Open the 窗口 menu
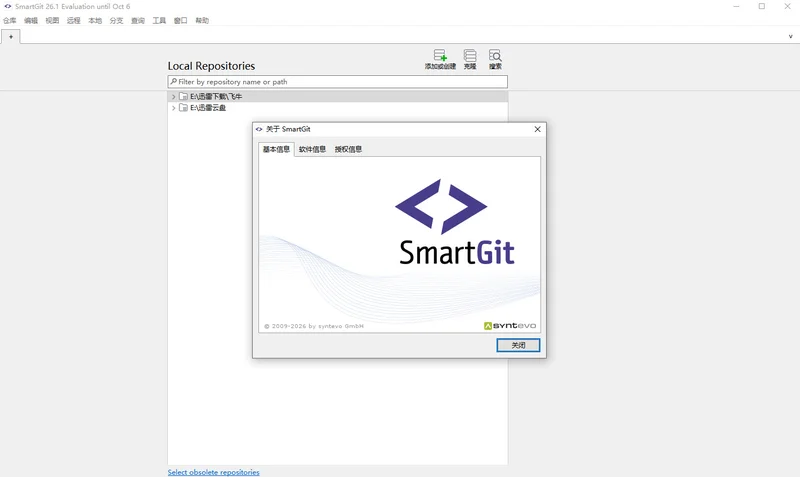This screenshot has height=477, width=800. [x=181, y=20]
